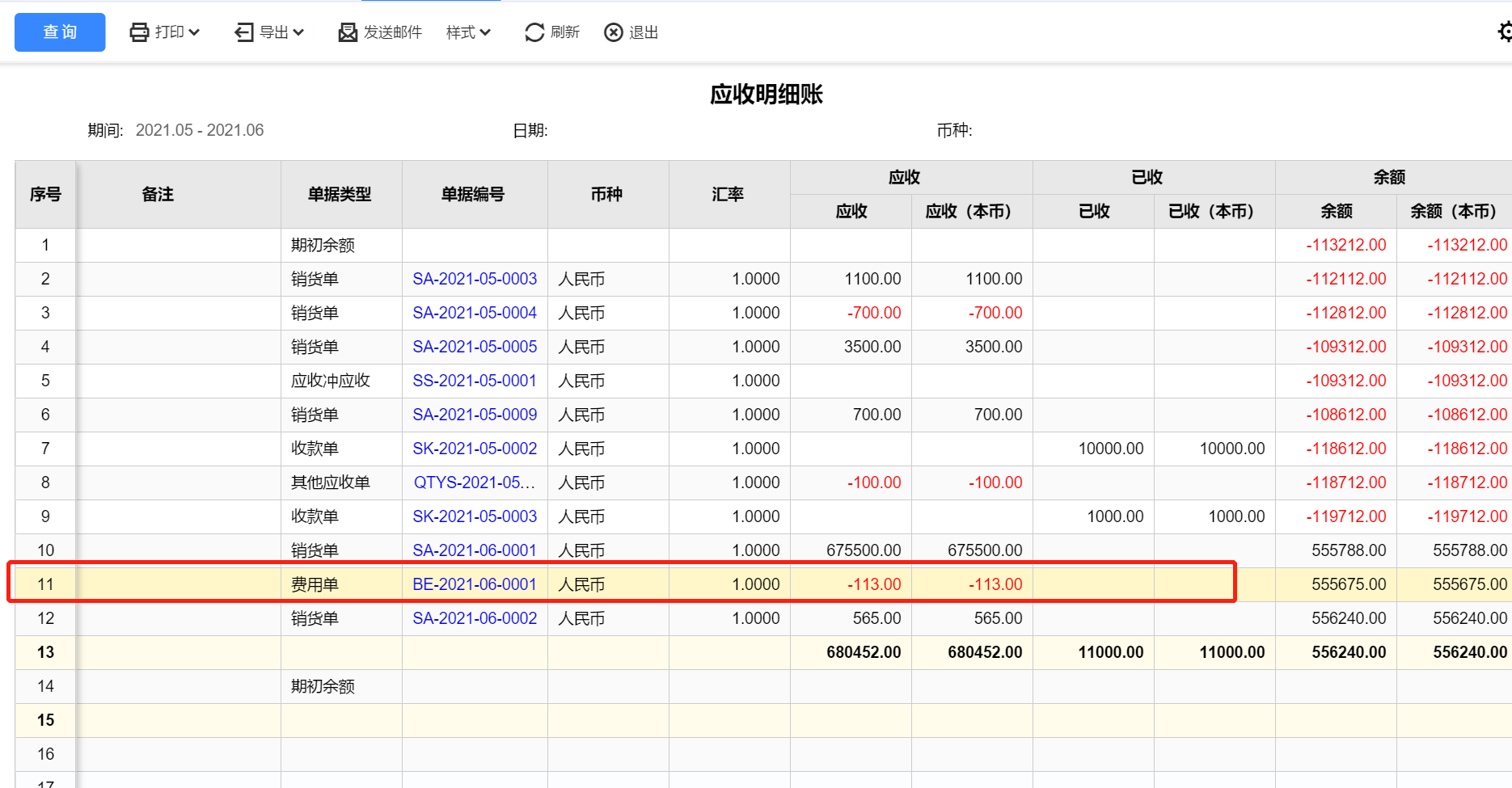
Task: Click the 单据类型 column header
Action: click(x=340, y=194)
